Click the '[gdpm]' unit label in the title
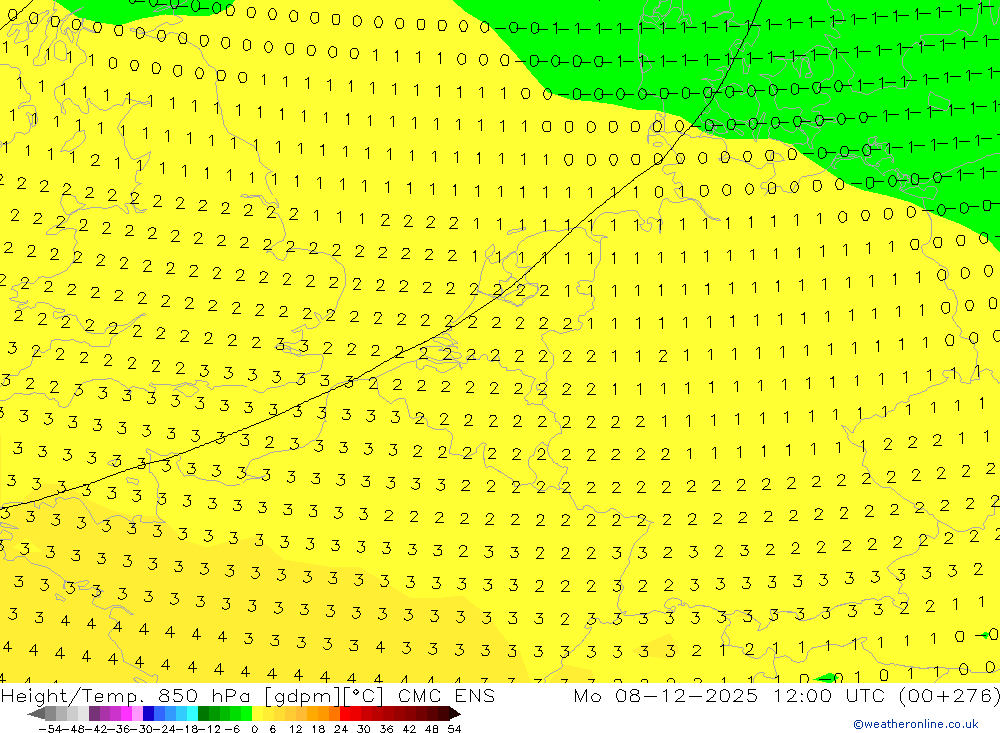The image size is (1000, 733). pos(302,696)
